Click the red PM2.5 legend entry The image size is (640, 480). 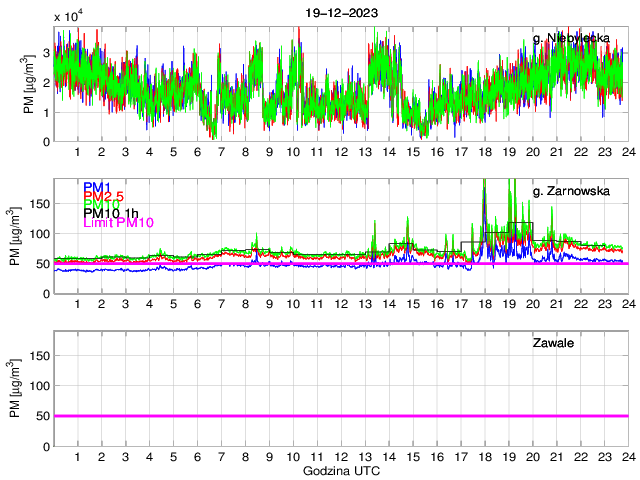click(103, 196)
